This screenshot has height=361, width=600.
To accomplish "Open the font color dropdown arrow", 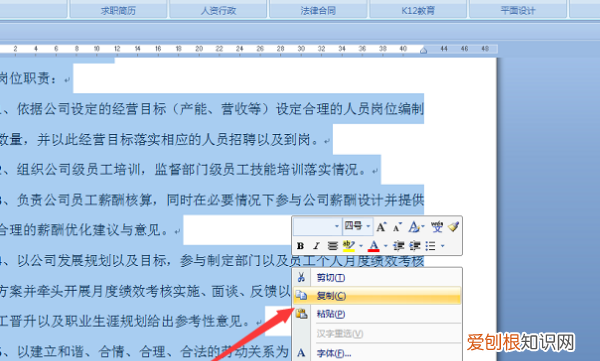I will pos(385,246).
